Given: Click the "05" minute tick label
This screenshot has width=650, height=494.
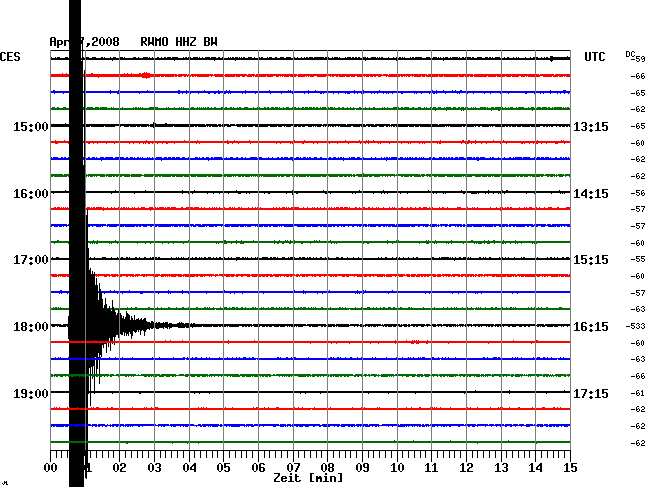Looking at the screenshot, I should tap(223, 468).
